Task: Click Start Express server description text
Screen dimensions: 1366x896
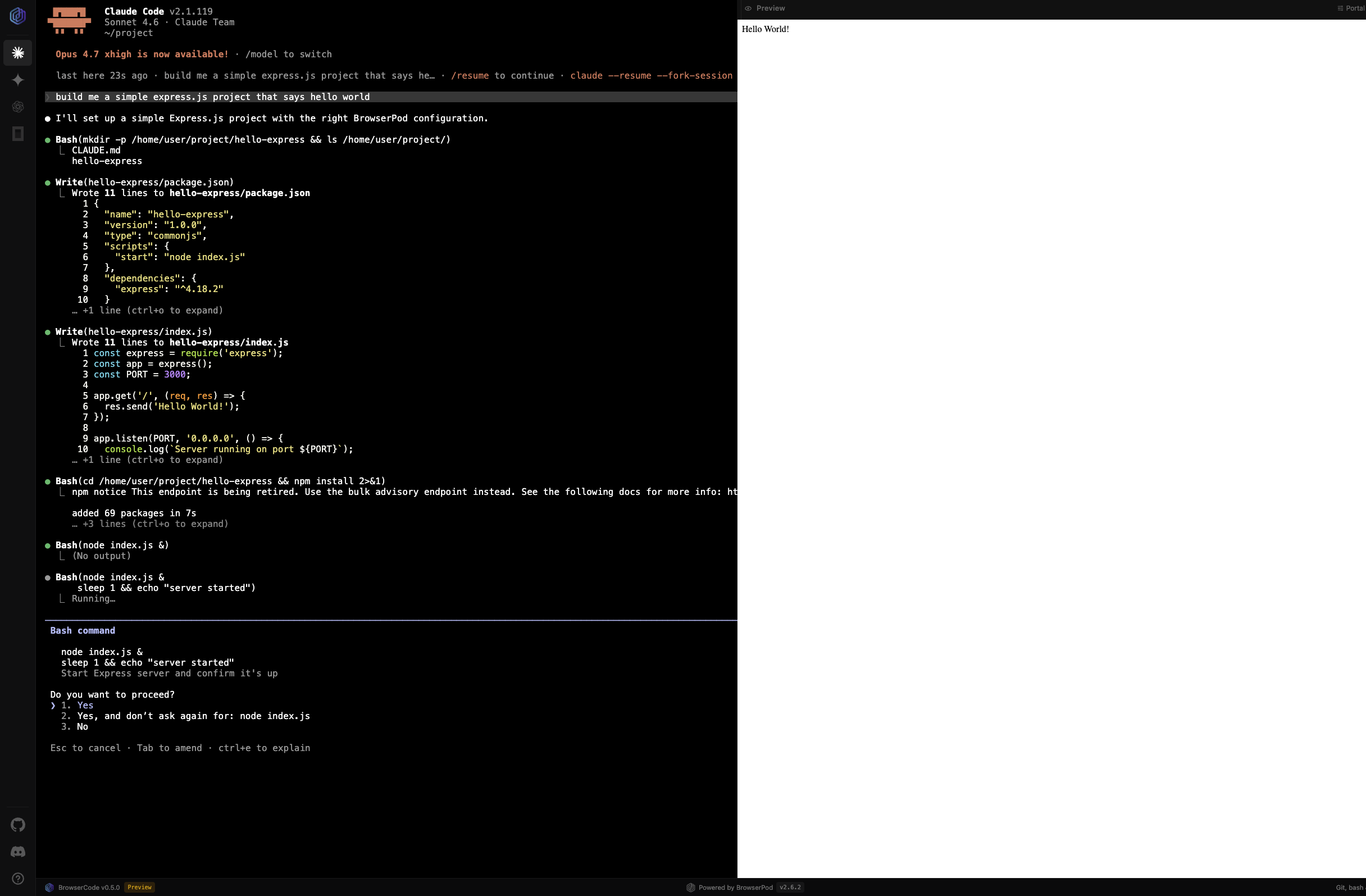Action: coord(169,674)
